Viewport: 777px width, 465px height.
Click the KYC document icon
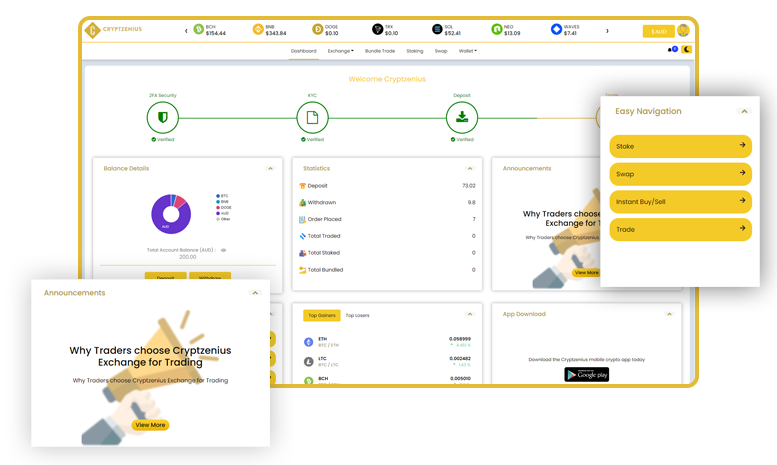tap(312, 118)
